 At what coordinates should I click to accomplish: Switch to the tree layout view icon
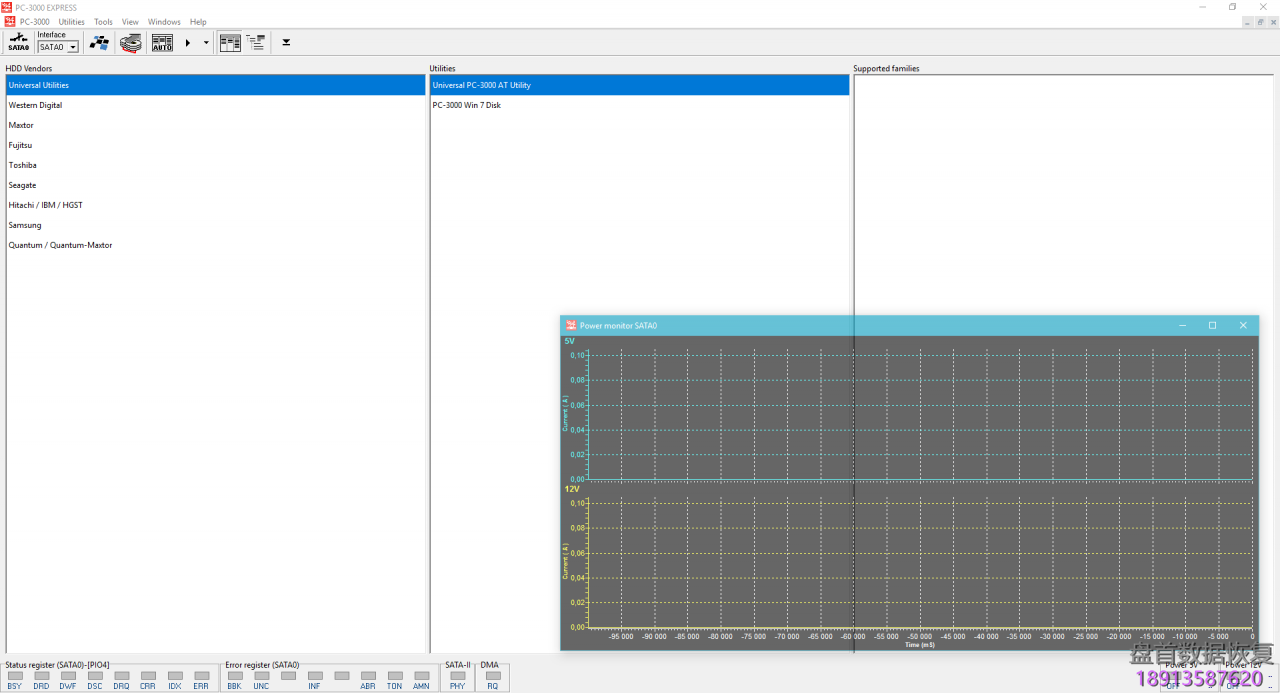pos(256,42)
